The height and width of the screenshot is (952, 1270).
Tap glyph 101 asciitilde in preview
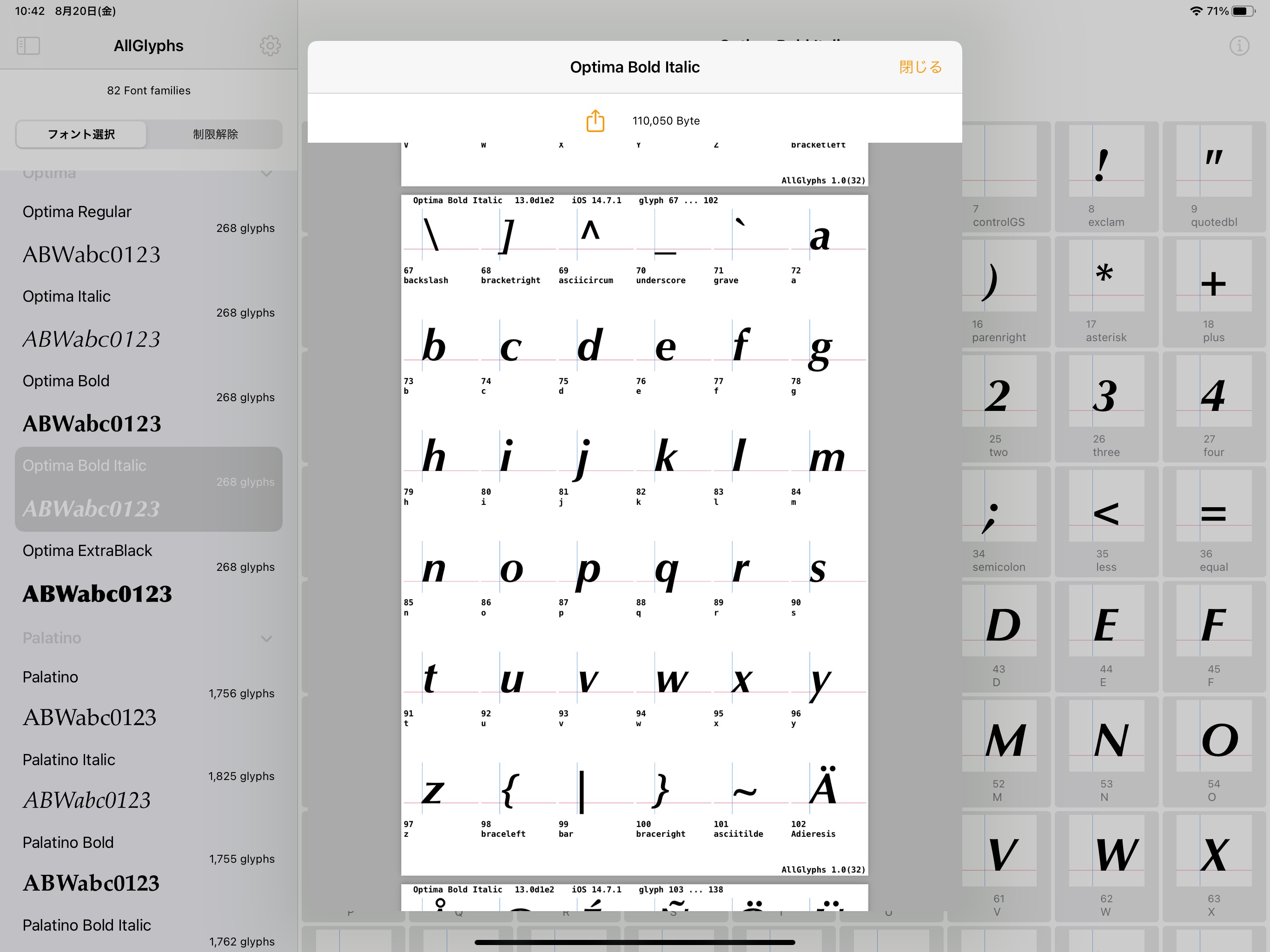point(750,801)
